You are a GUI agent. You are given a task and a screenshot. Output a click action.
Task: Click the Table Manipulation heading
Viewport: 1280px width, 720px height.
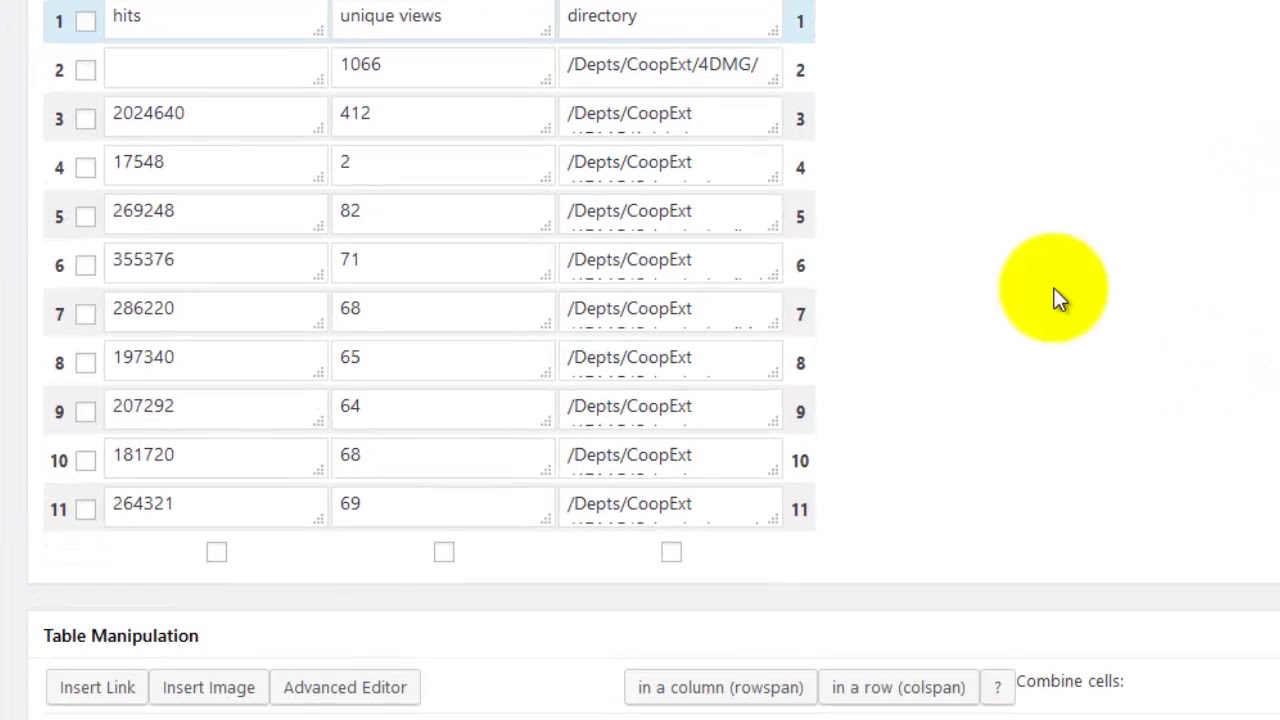pos(121,636)
